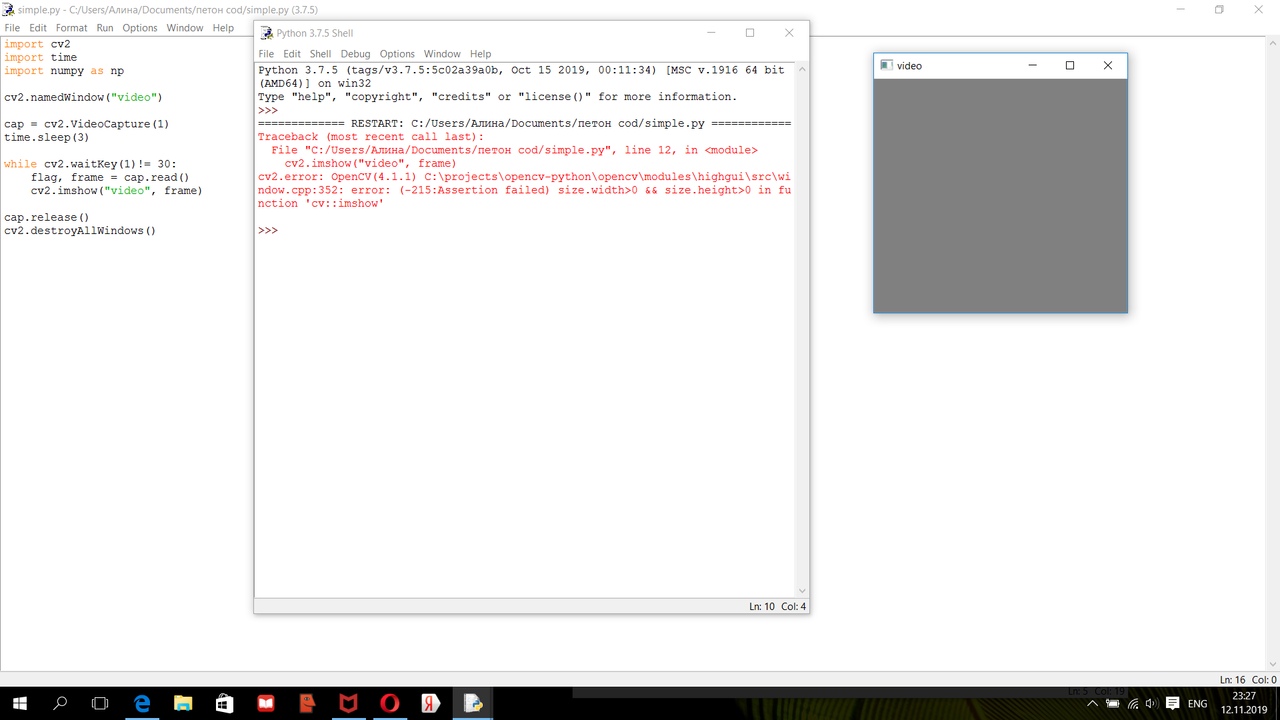
Task: Restore down the simple.py editor window
Action: [1219, 9]
